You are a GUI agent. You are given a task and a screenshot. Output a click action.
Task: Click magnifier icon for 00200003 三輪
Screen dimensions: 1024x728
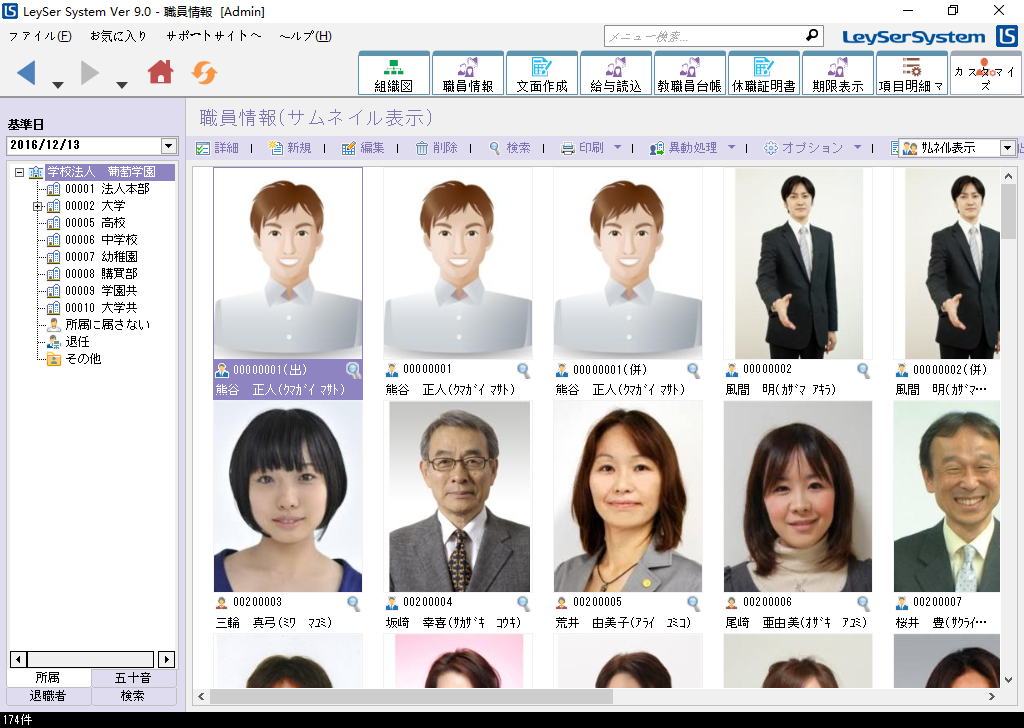click(353, 603)
